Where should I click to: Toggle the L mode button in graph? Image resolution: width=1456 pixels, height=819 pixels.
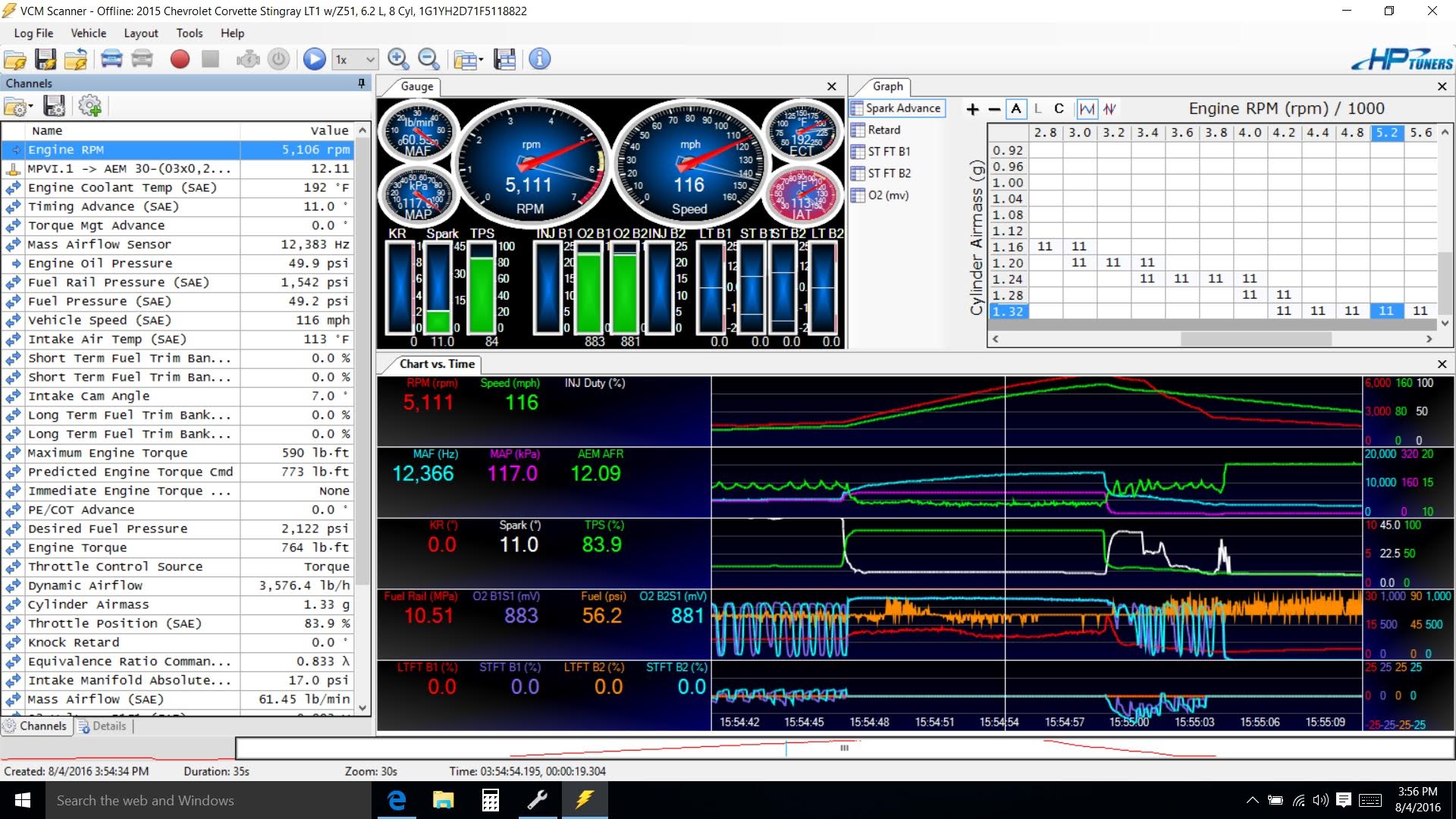1037,109
